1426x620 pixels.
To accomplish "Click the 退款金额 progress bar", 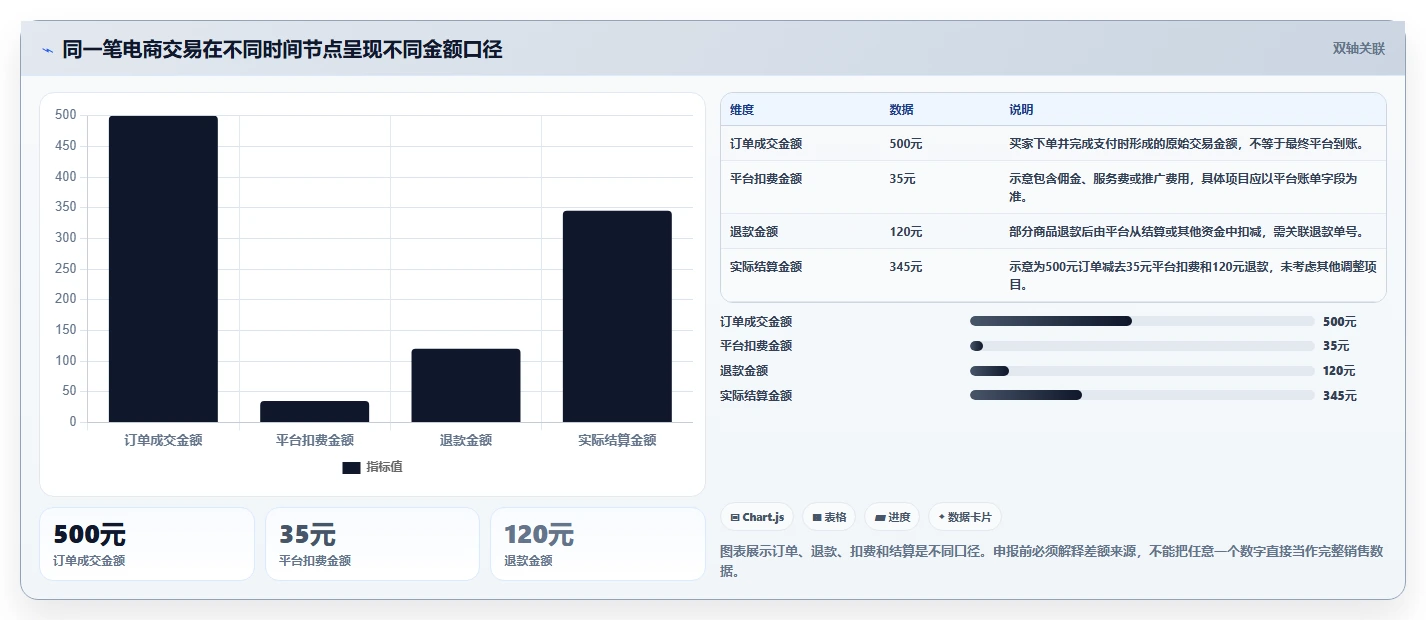I will (1142, 371).
